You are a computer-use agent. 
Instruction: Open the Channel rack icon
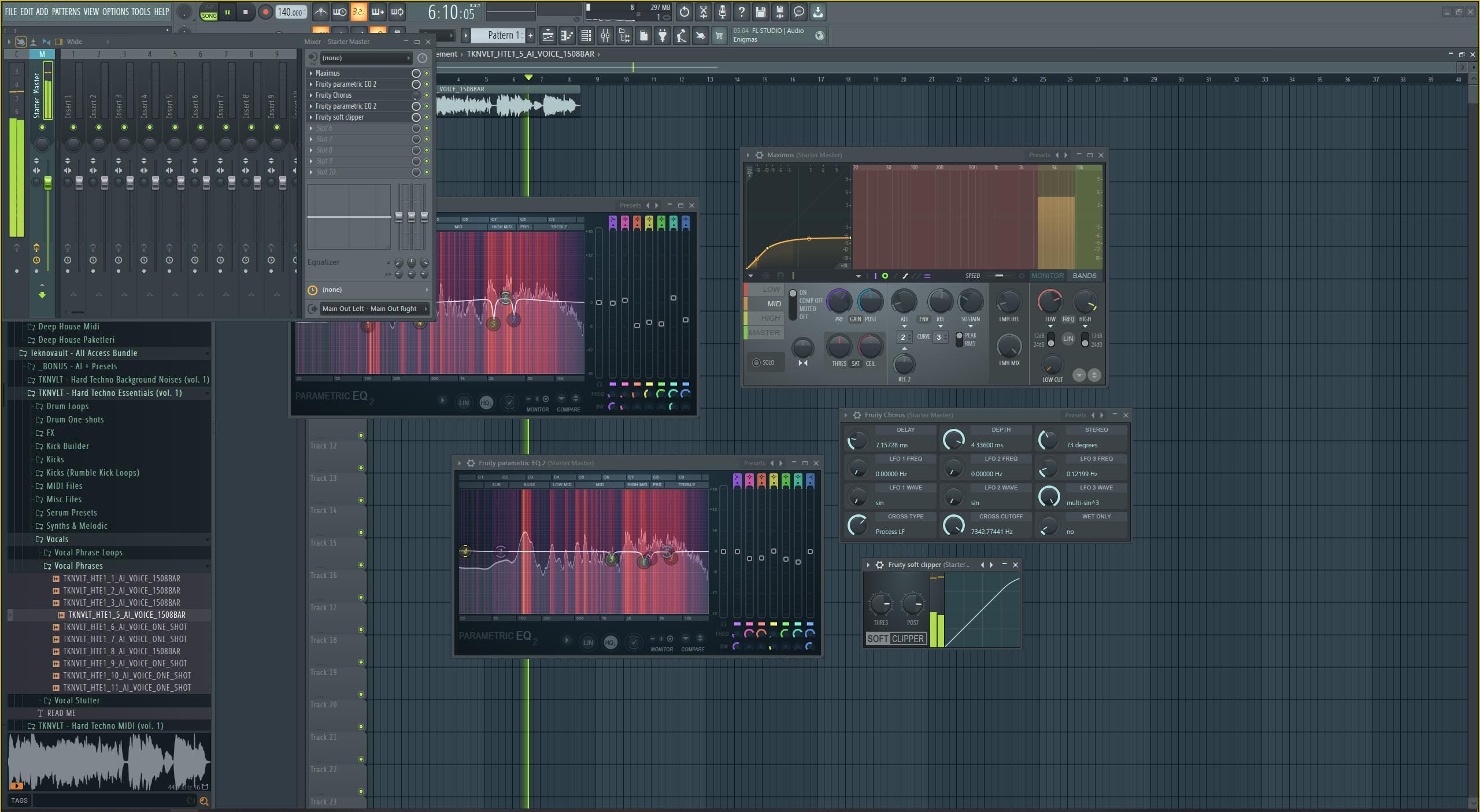[586, 36]
